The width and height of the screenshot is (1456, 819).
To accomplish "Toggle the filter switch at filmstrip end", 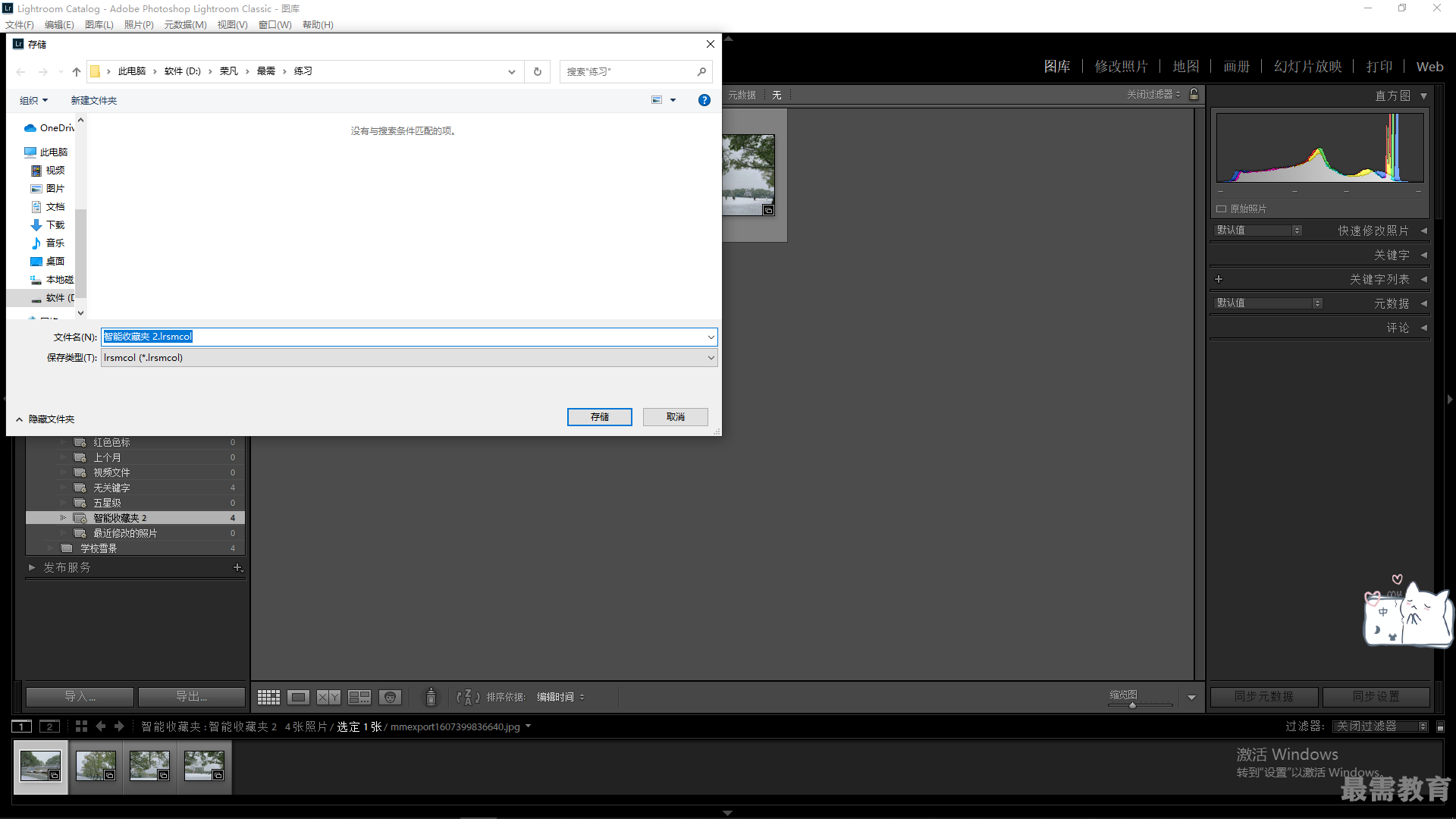I will click(1440, 726).
